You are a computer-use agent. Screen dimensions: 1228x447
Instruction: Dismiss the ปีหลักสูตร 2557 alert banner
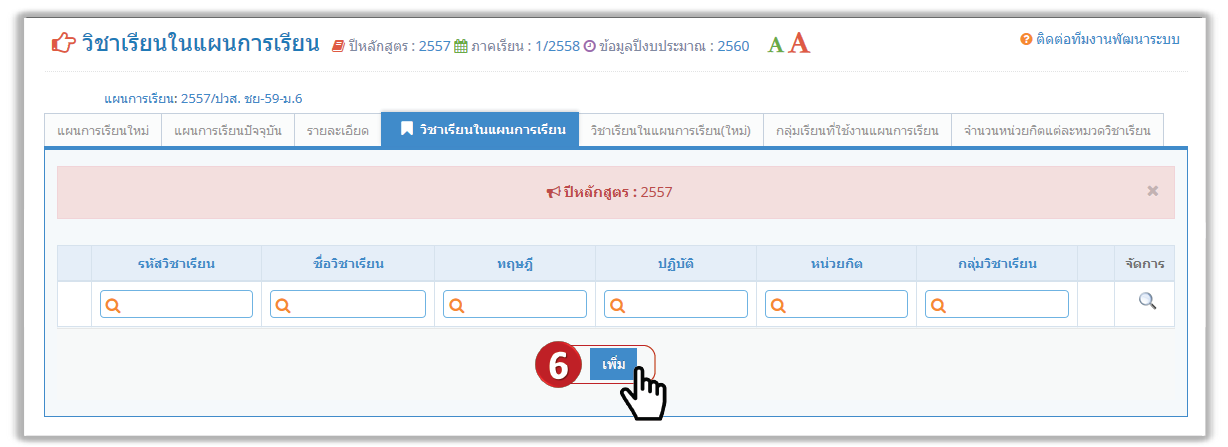coord(1152,191)
